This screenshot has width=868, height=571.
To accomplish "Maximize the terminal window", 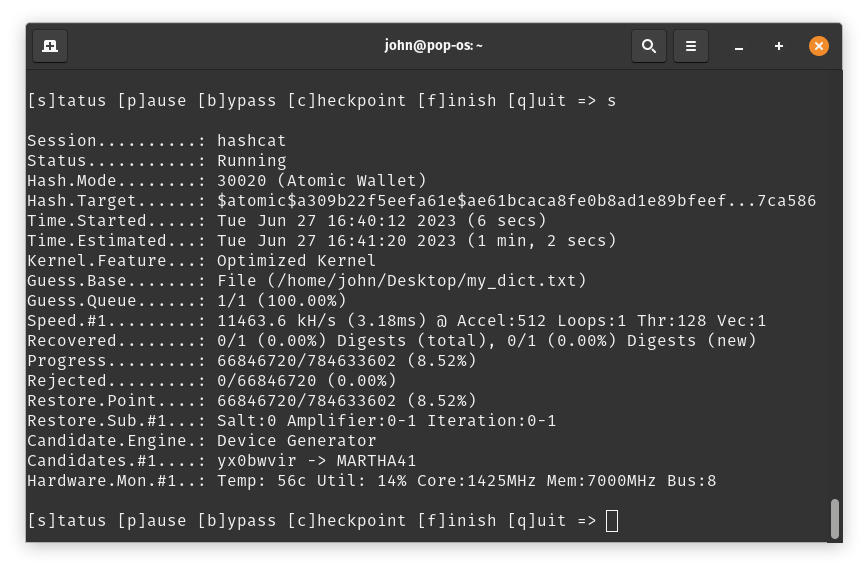I will 779,46.
